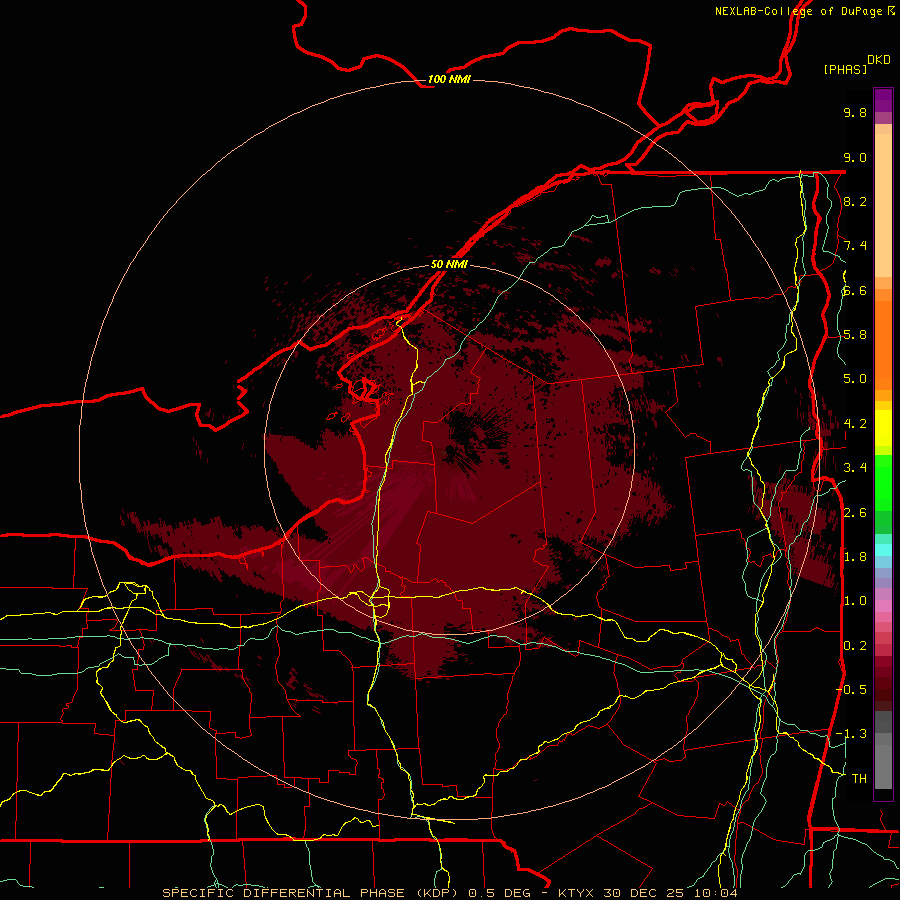Viewport: 900px width, 900px height.
Task: Click the 2.6 value on the scale
Action: (855, 513)
